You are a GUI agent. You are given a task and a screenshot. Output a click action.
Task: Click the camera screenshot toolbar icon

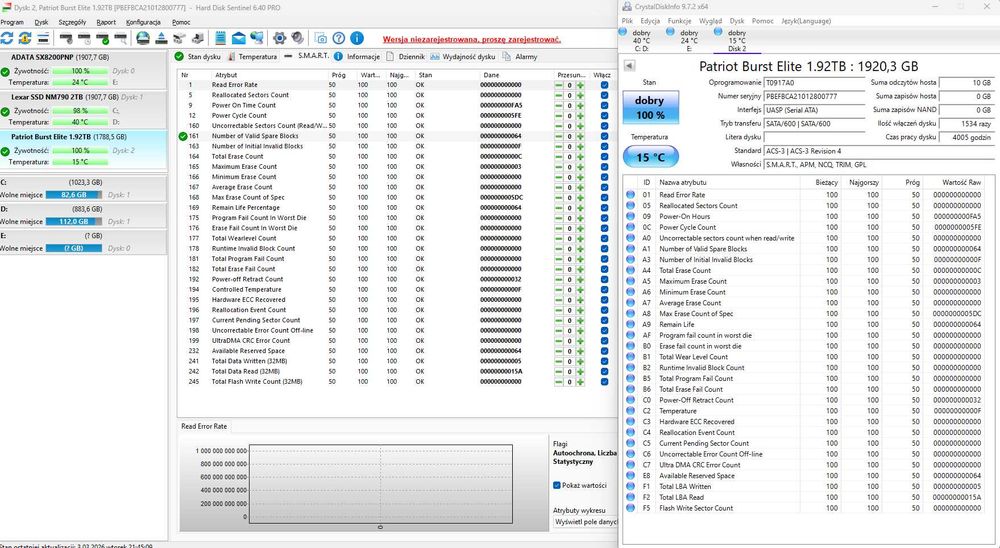[x=321, y=38]
